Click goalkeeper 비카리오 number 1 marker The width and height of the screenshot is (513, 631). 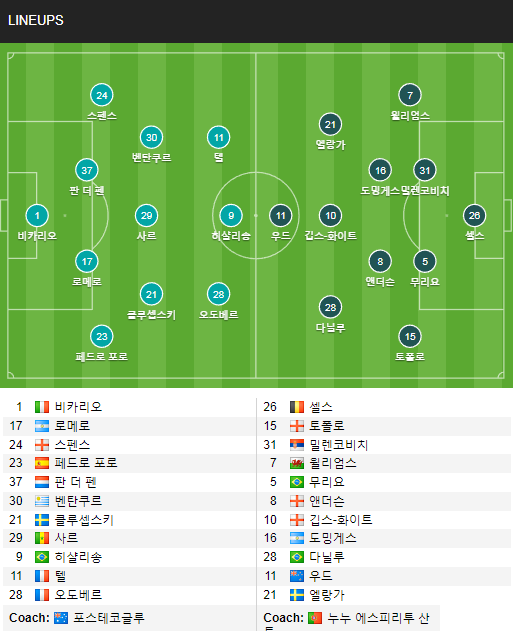point(37,216)
